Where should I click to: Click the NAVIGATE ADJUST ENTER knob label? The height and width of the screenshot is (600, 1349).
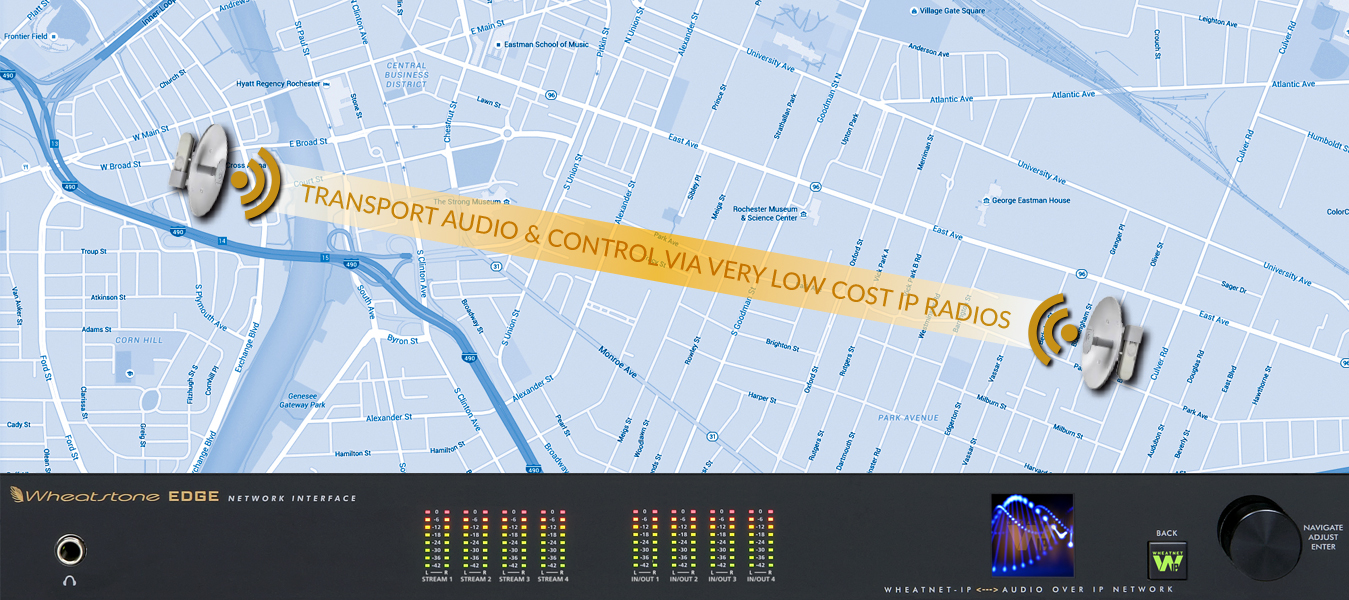pyautogui.click(x=1323, y=537)
